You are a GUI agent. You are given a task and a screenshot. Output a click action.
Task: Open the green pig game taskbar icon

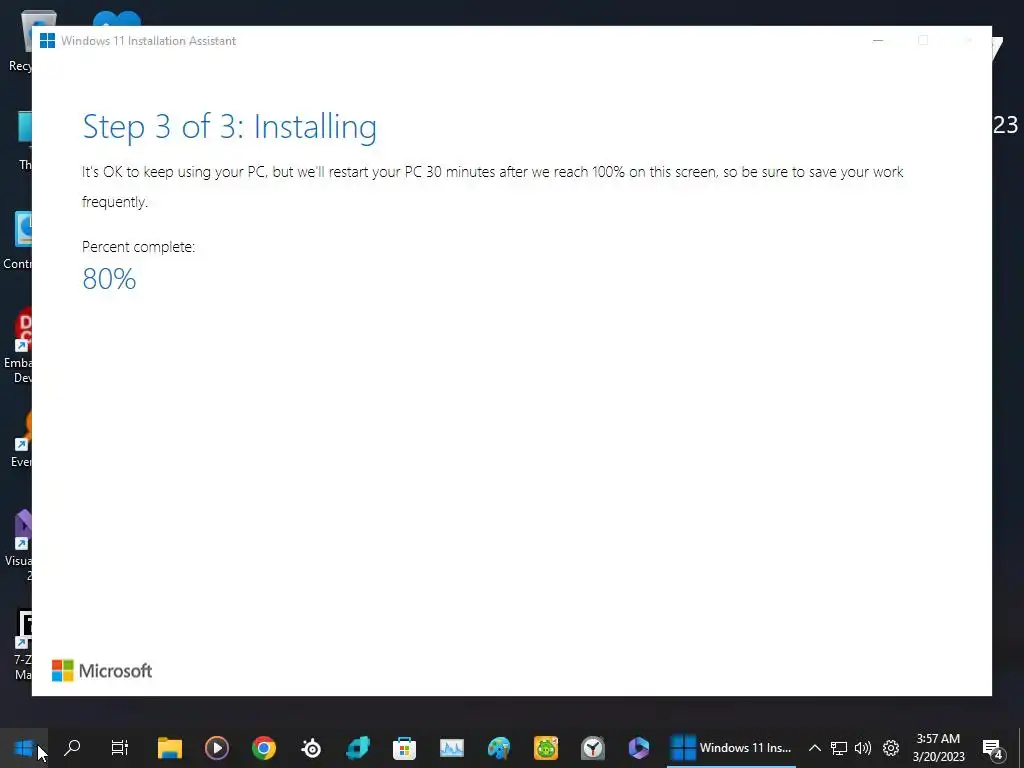pos(545,748)
